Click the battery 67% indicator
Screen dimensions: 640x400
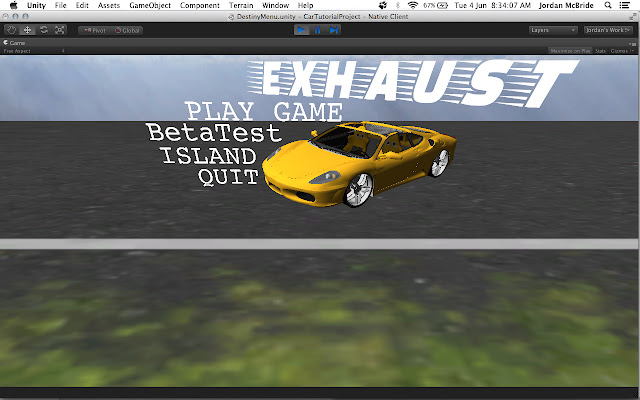[x=435, y=5]
